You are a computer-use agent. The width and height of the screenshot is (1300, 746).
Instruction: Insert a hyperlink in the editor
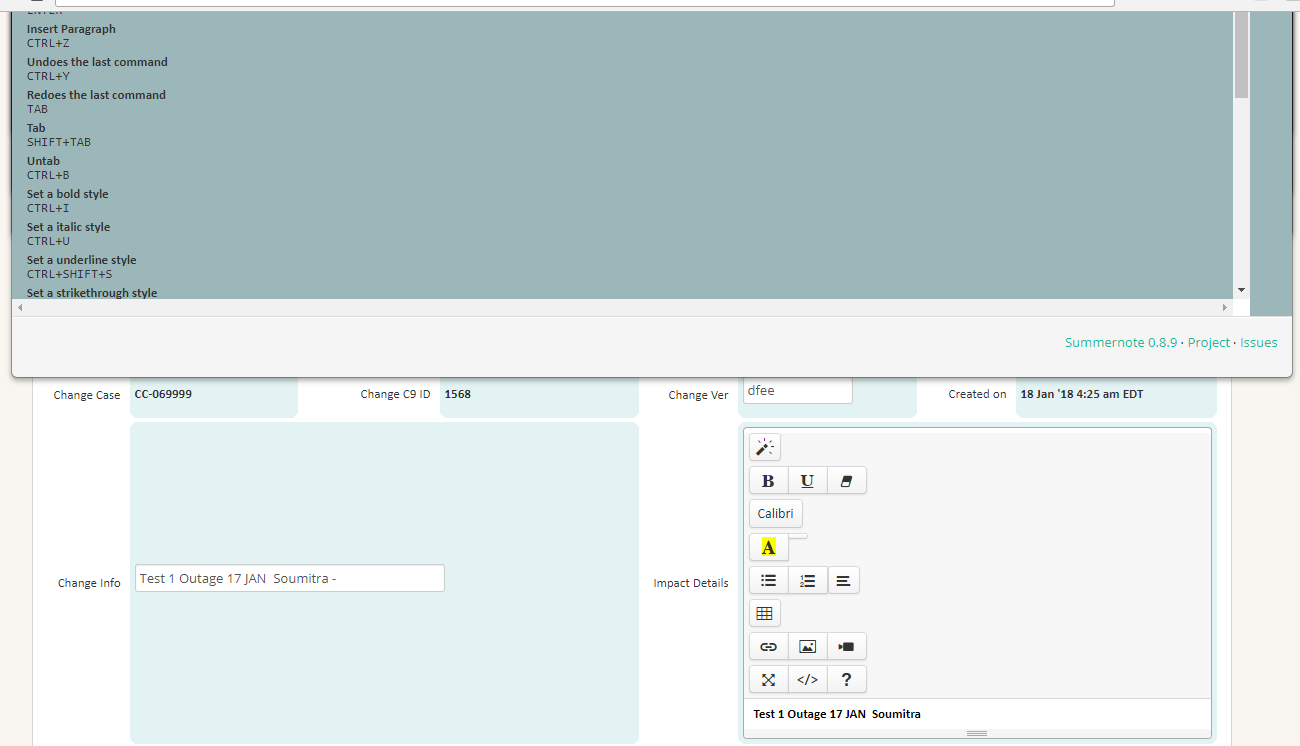tap(768, 646)
